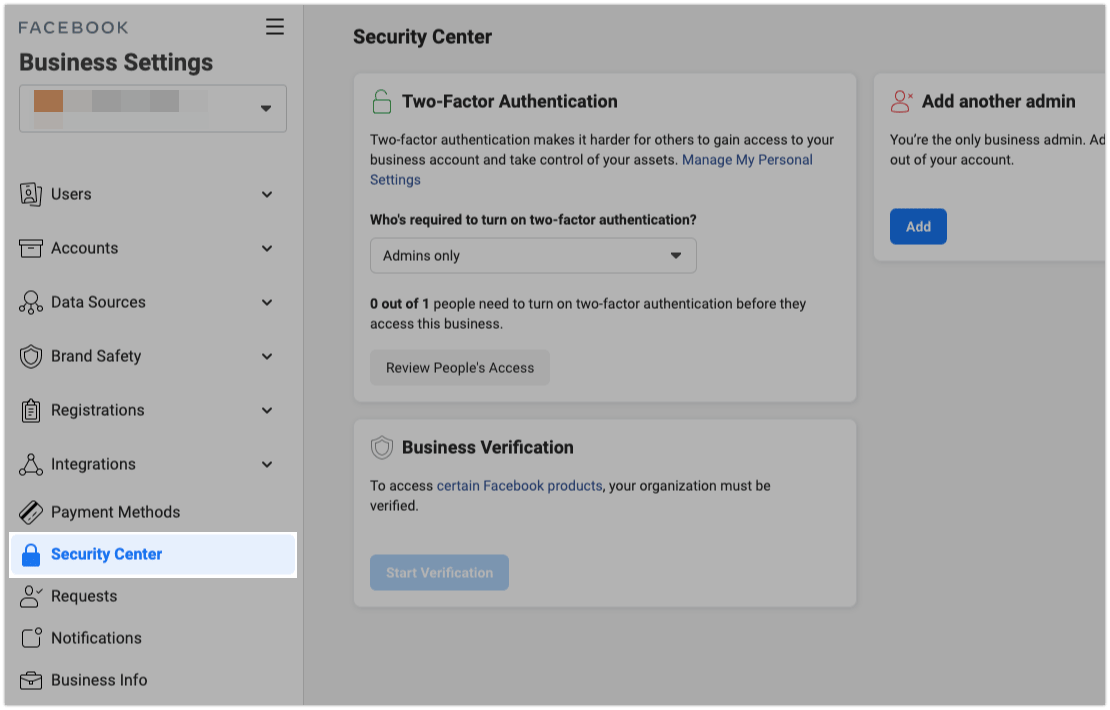Click the Business Info briefcase icon
The width and height of the screenshot is (1110, 710).
point(30,680)
